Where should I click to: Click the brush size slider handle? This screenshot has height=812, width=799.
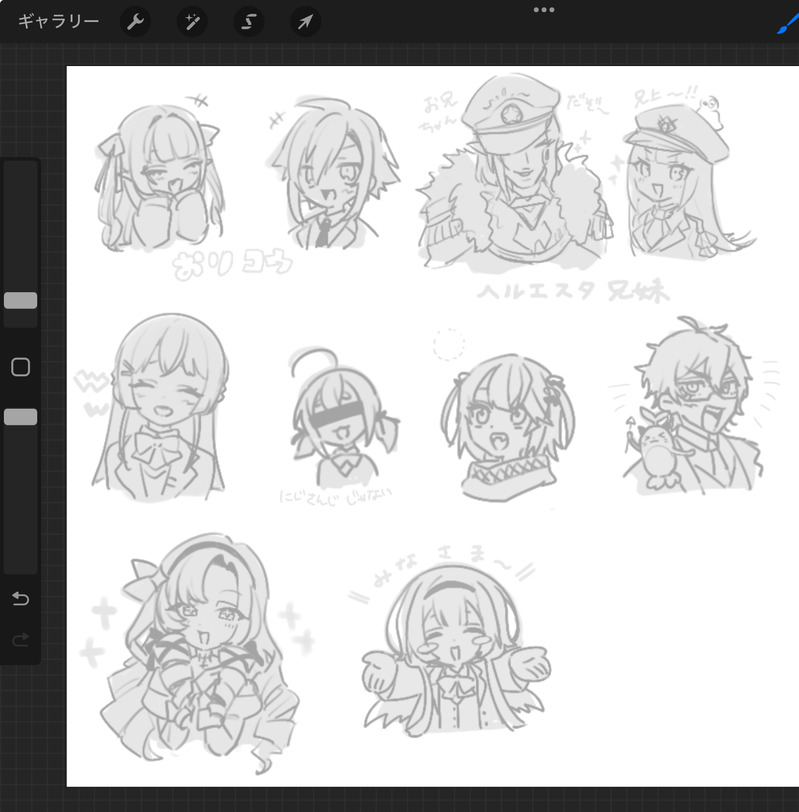[x=21, y=300]
